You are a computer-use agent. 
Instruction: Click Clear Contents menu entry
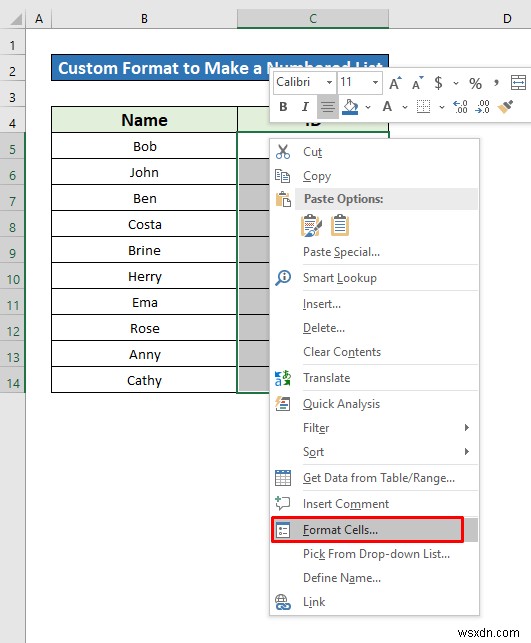click(342, 352)
